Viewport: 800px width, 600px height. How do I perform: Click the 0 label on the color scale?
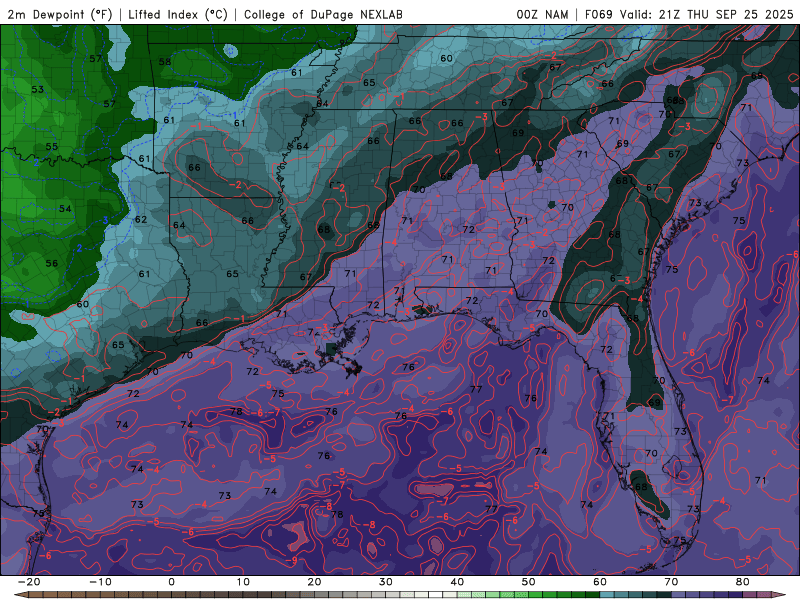[171, 582]
